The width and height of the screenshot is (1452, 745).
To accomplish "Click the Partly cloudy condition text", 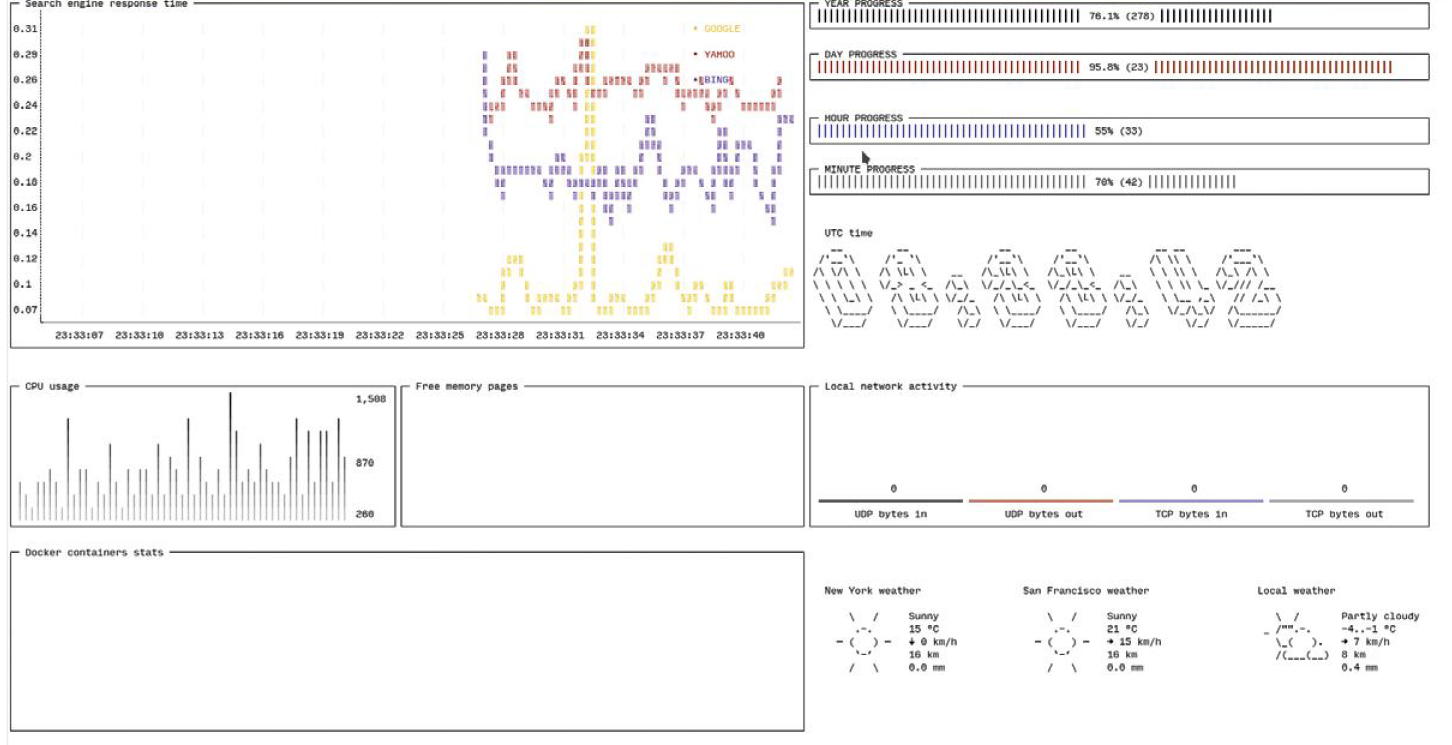I will 1380,617.
